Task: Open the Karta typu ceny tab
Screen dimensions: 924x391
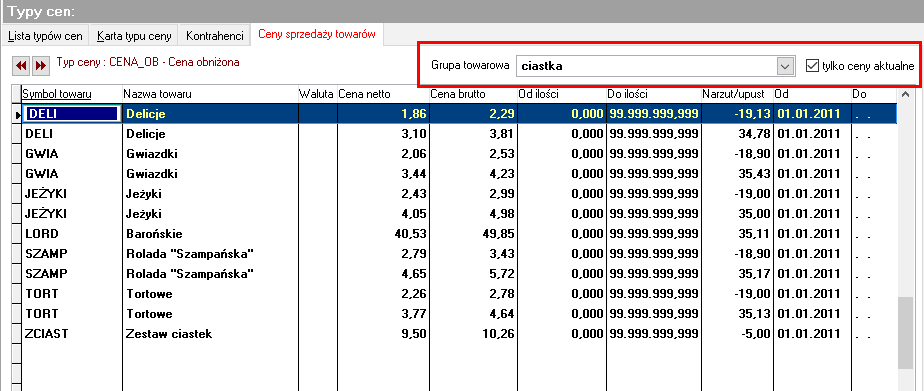Action: (x=134, y=36)
